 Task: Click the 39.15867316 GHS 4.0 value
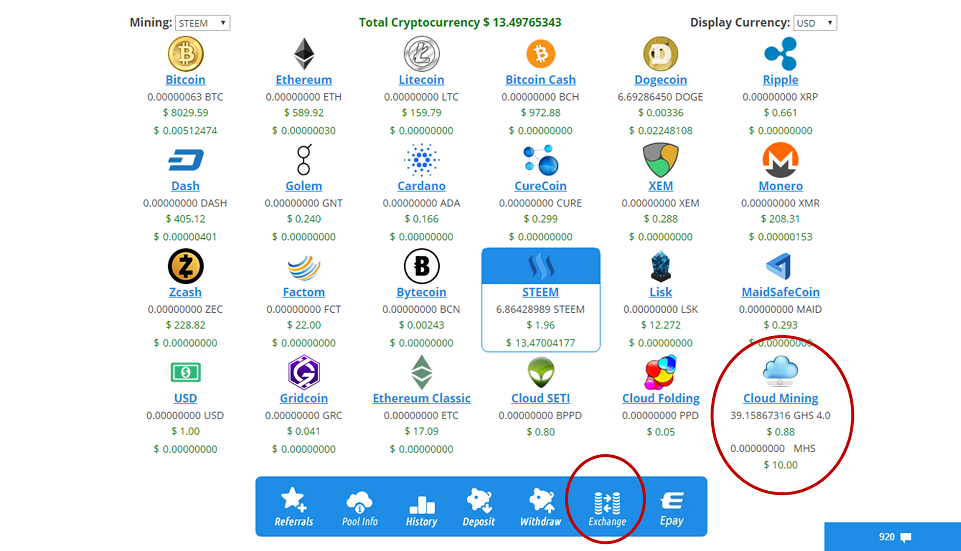click(780, 416)
